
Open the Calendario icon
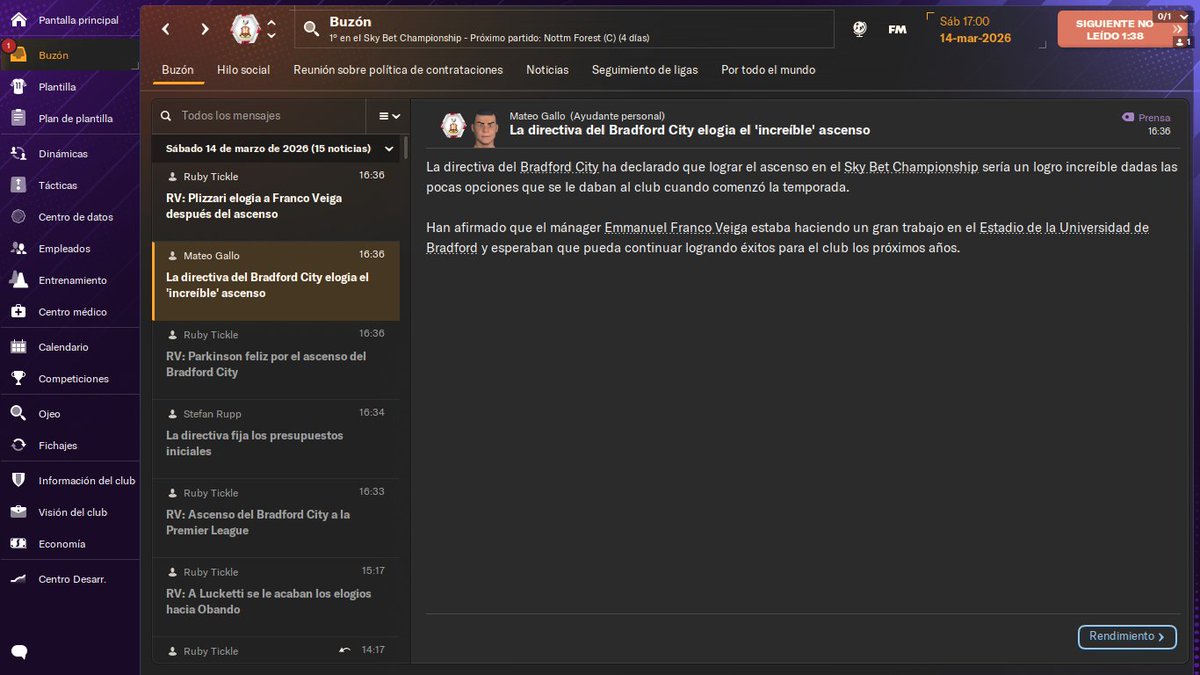pos(18,347)
